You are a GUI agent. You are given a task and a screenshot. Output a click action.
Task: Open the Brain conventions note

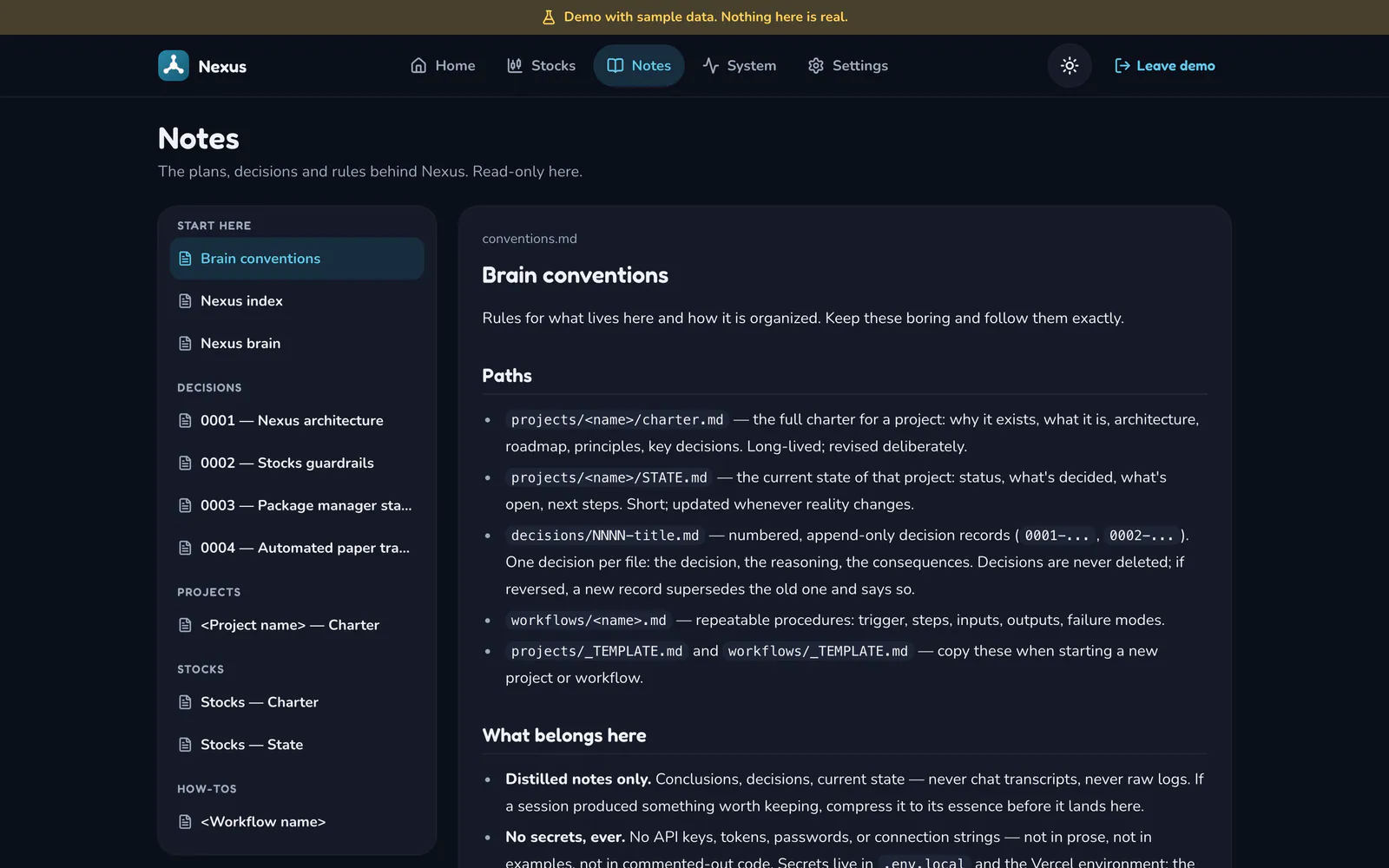pos(297,259)
